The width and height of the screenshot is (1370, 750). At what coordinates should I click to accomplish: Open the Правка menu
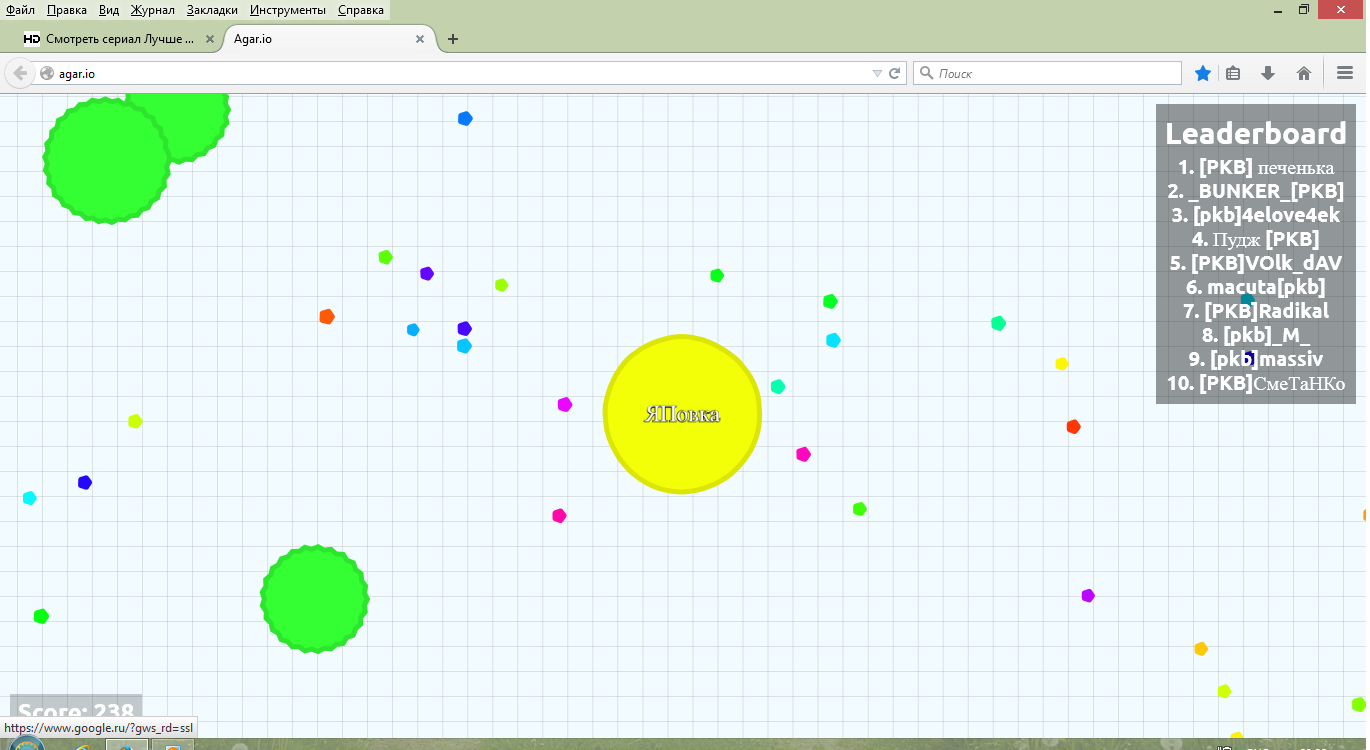coord(66,10)
